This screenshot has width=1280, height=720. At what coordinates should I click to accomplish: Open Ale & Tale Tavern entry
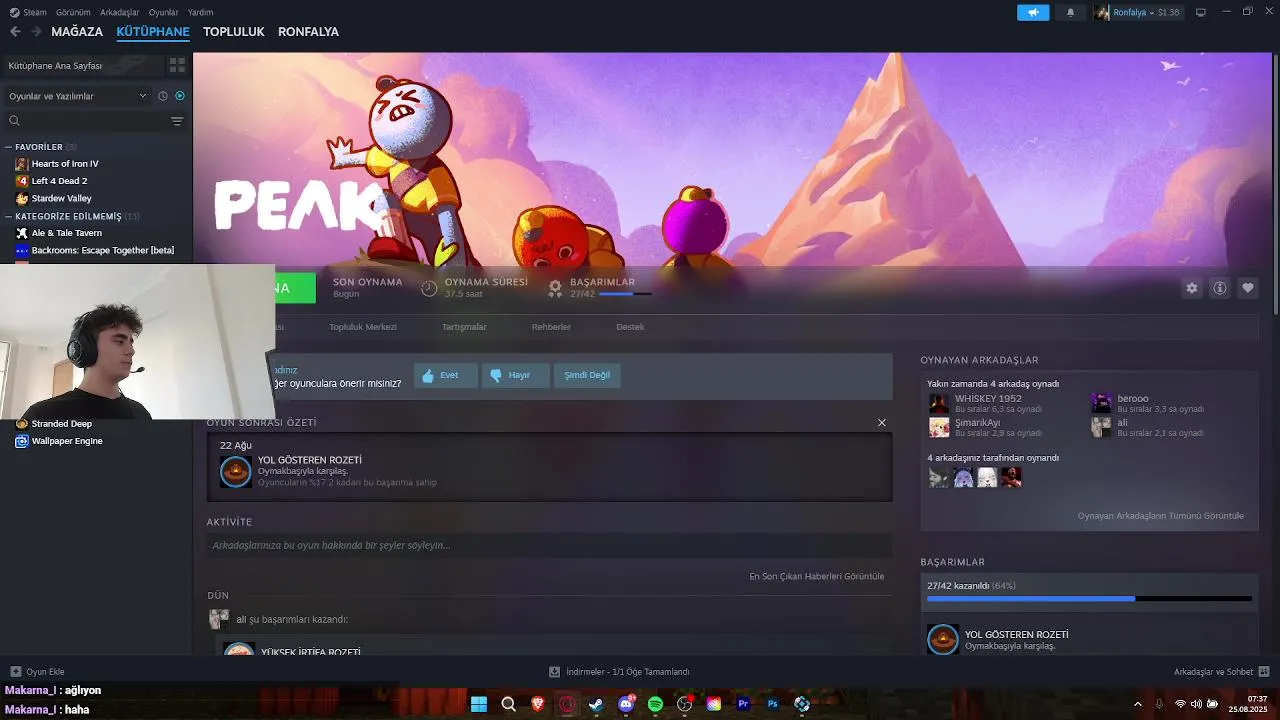pyautogui.click(x=66, y=233)
